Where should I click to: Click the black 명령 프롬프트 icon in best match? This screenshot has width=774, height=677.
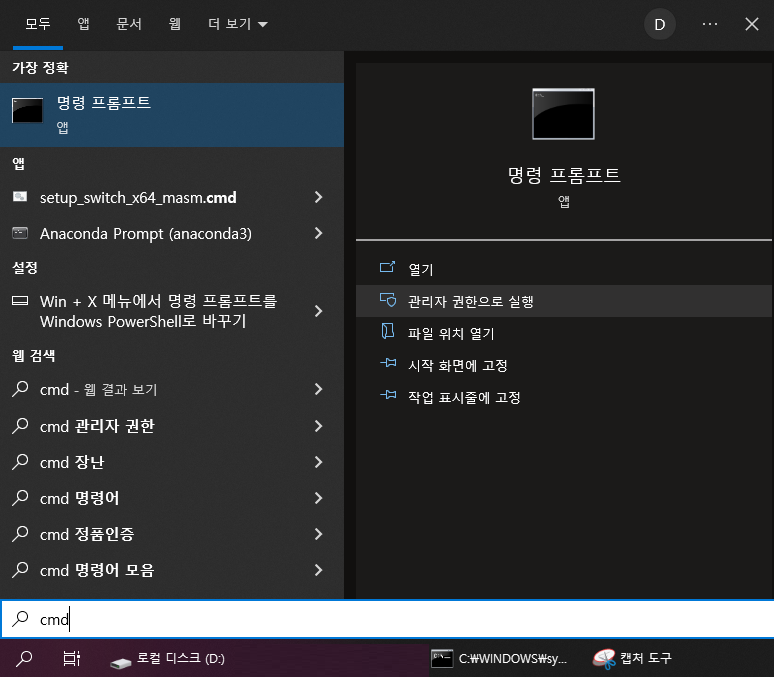(x=27, y=110)
